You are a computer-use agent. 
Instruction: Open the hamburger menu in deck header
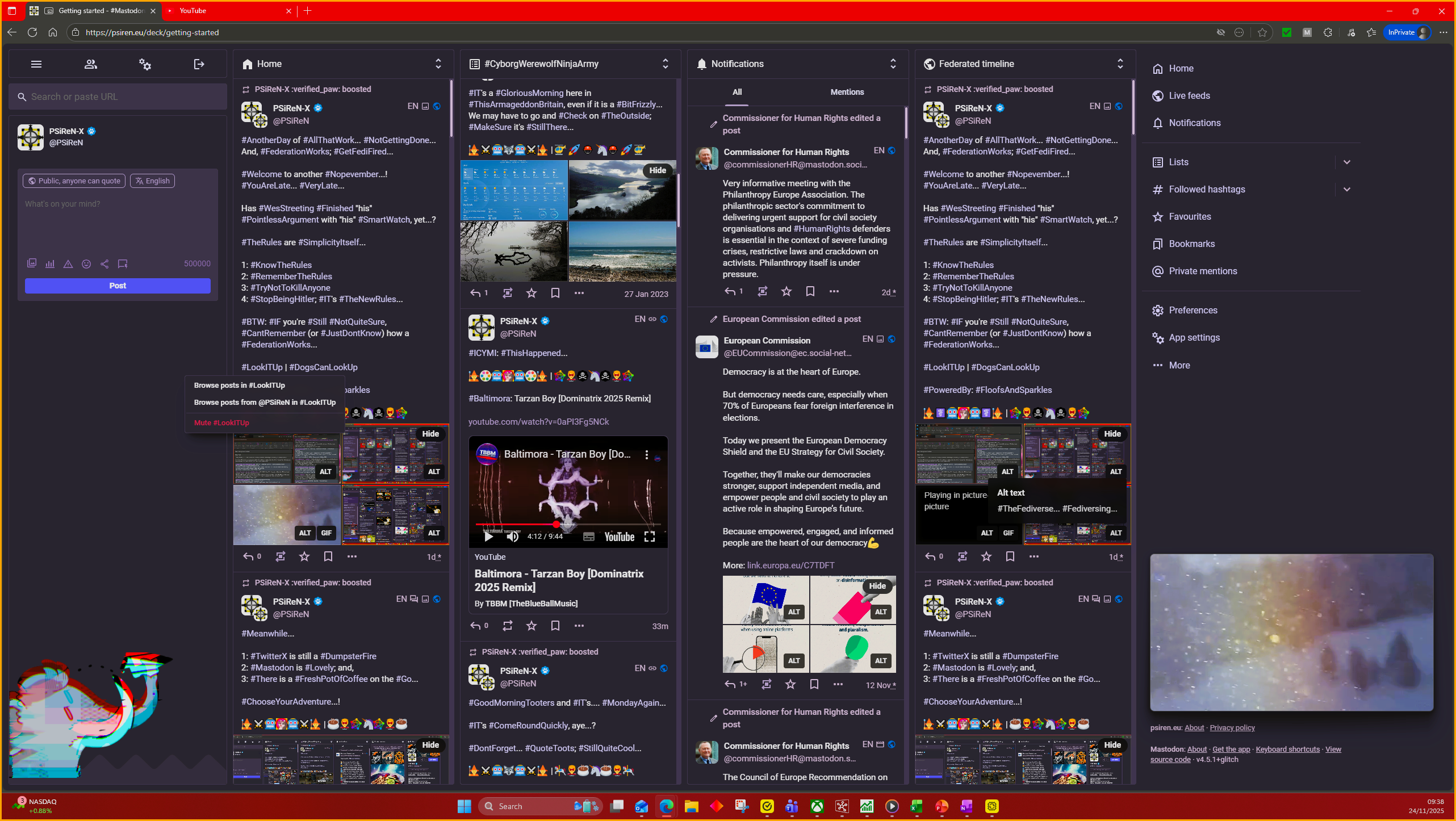coord(36,64)
